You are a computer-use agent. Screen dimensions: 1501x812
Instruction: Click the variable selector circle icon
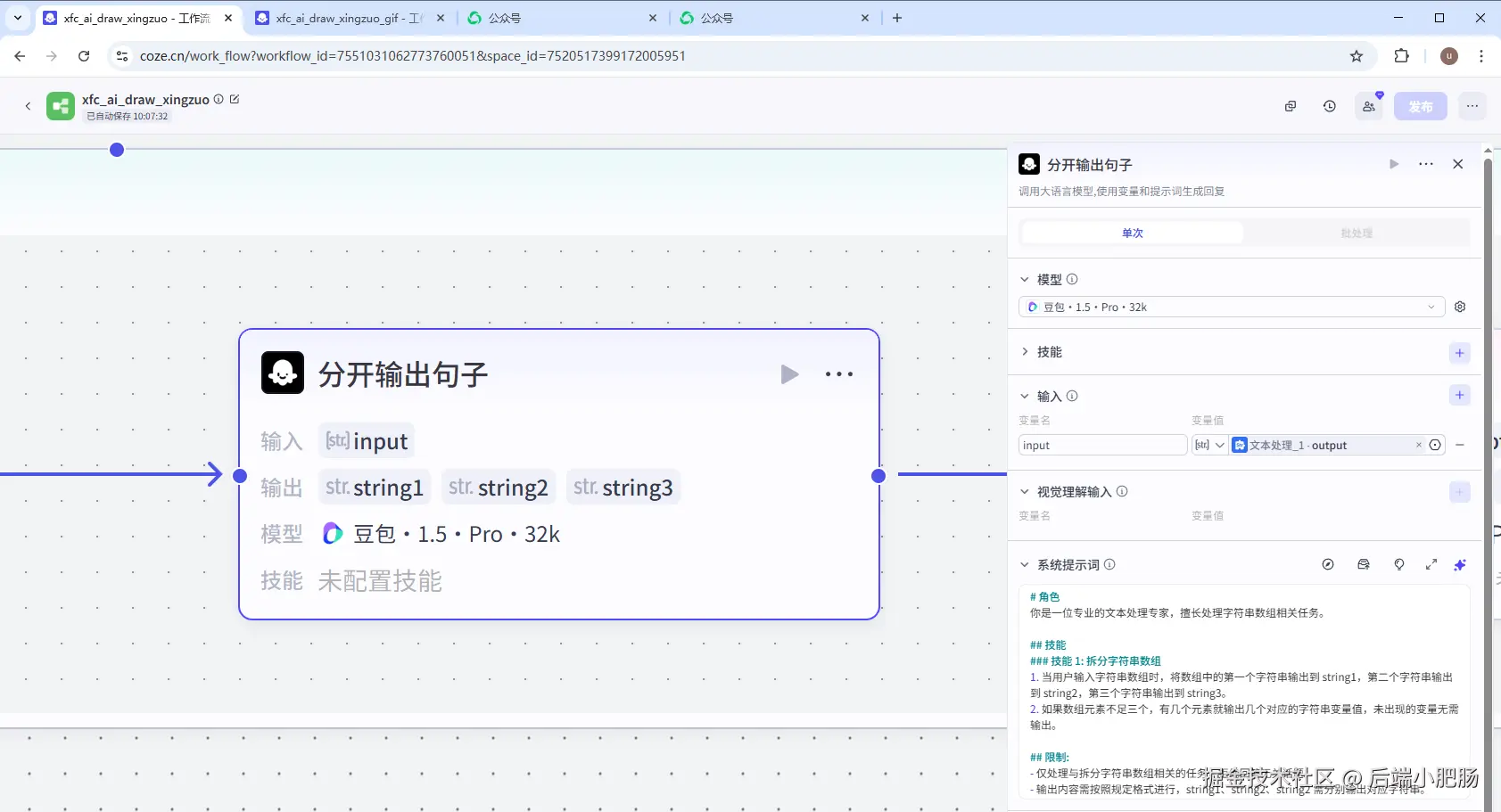pos(1435,445)
